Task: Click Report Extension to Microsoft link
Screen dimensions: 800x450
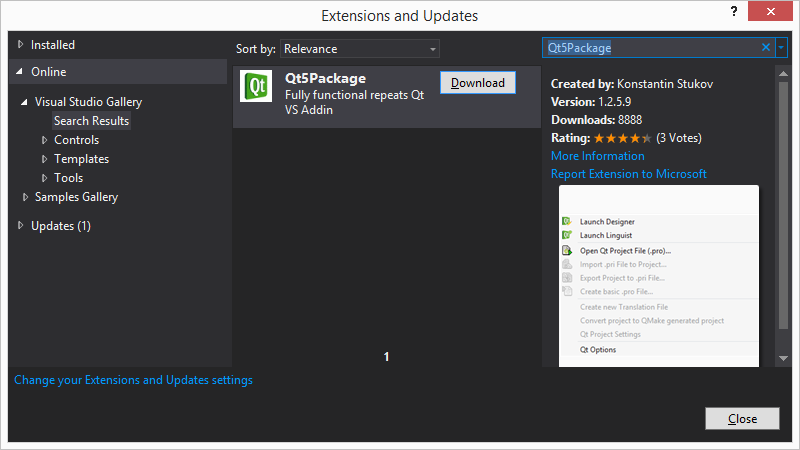Action: point(629,174)
